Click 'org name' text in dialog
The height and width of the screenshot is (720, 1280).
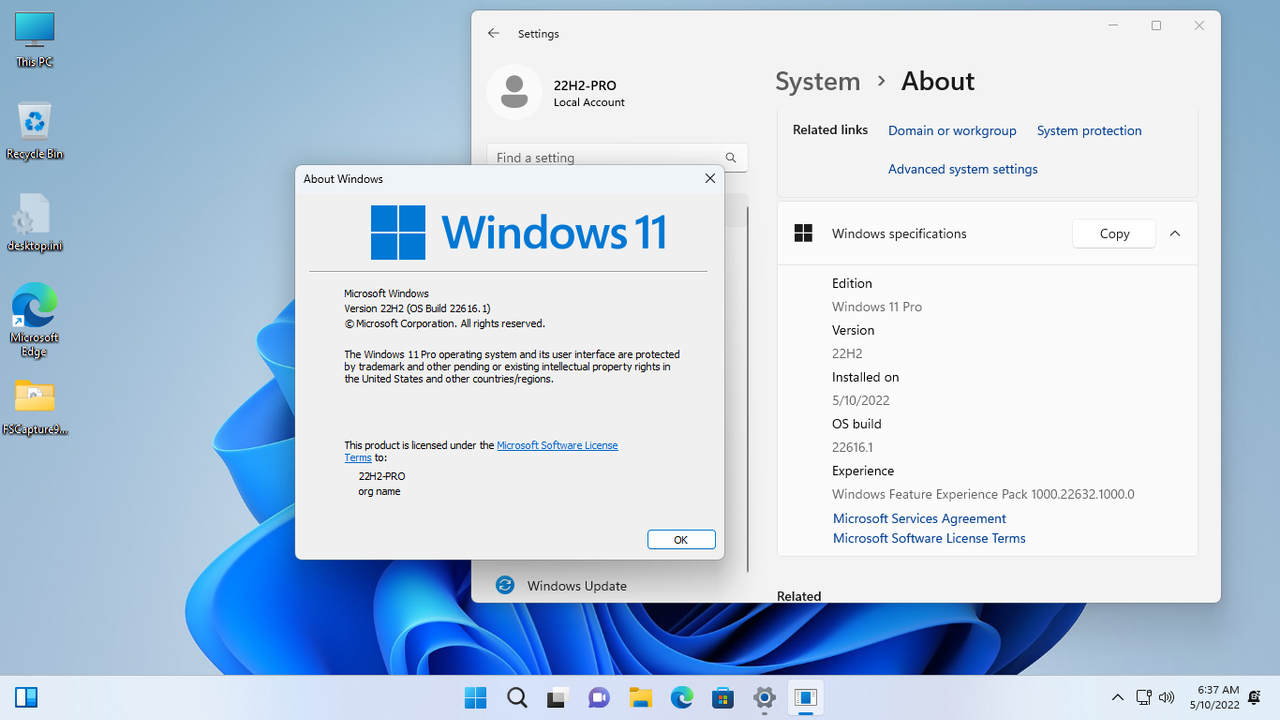[x=379, y=491]
